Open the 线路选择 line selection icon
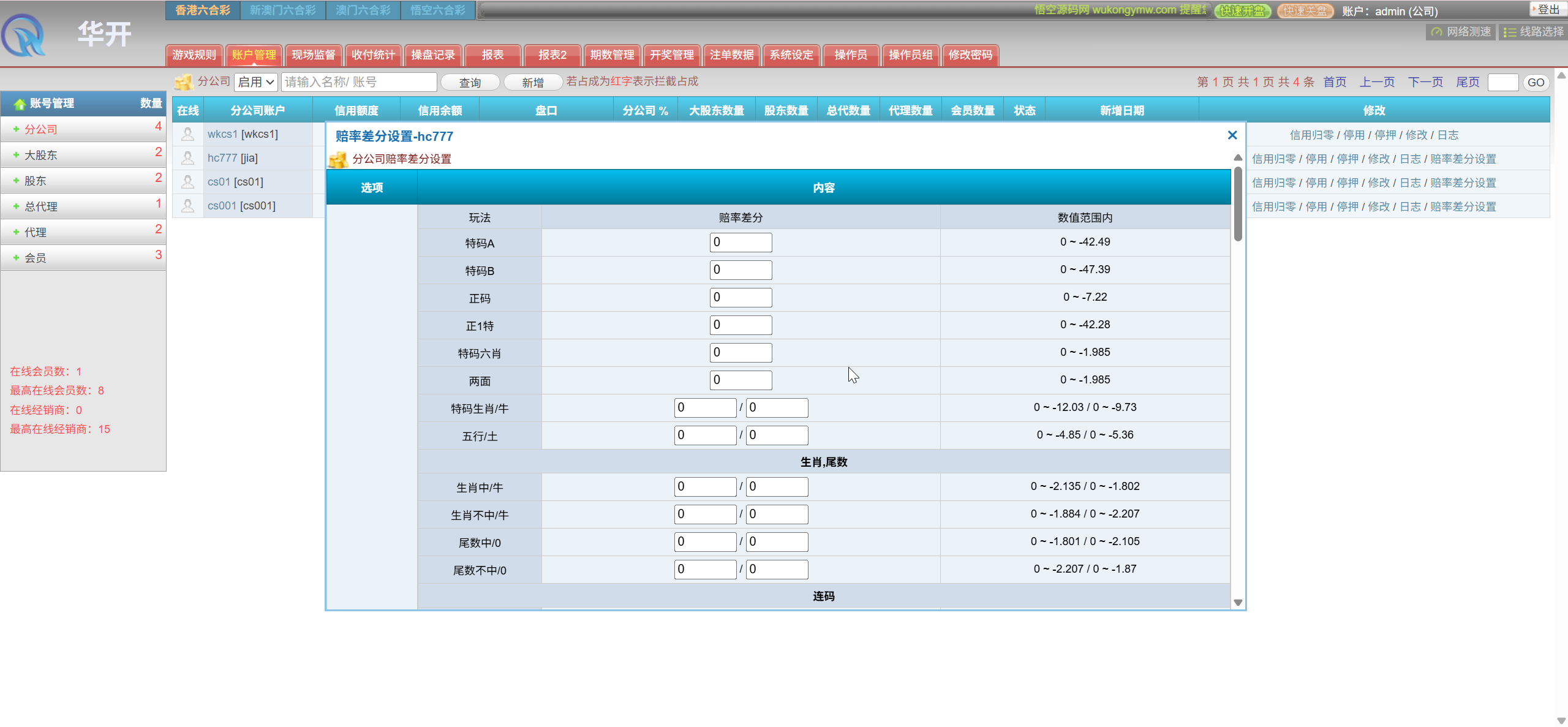The height and width of the screenshot is (727, 1568). pyautogui.click(x=1510, y=32)
